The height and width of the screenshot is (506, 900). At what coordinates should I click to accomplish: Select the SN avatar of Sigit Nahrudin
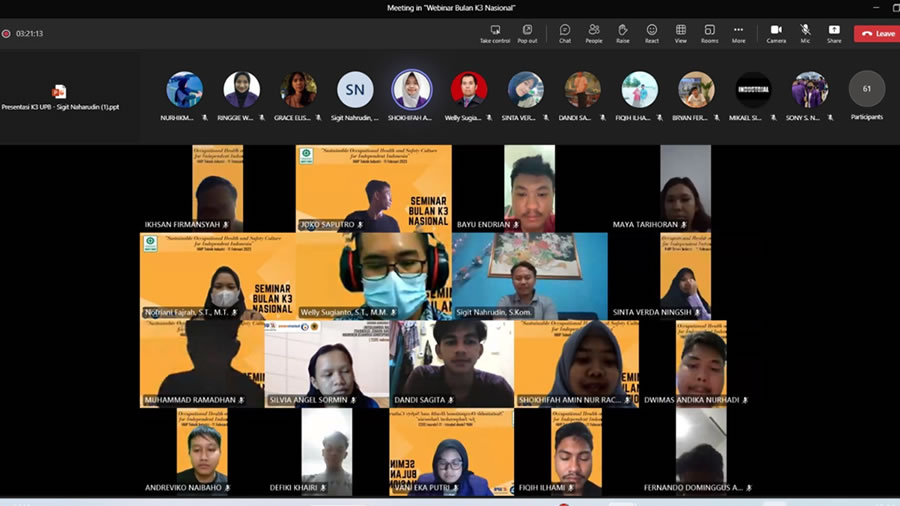355,90
